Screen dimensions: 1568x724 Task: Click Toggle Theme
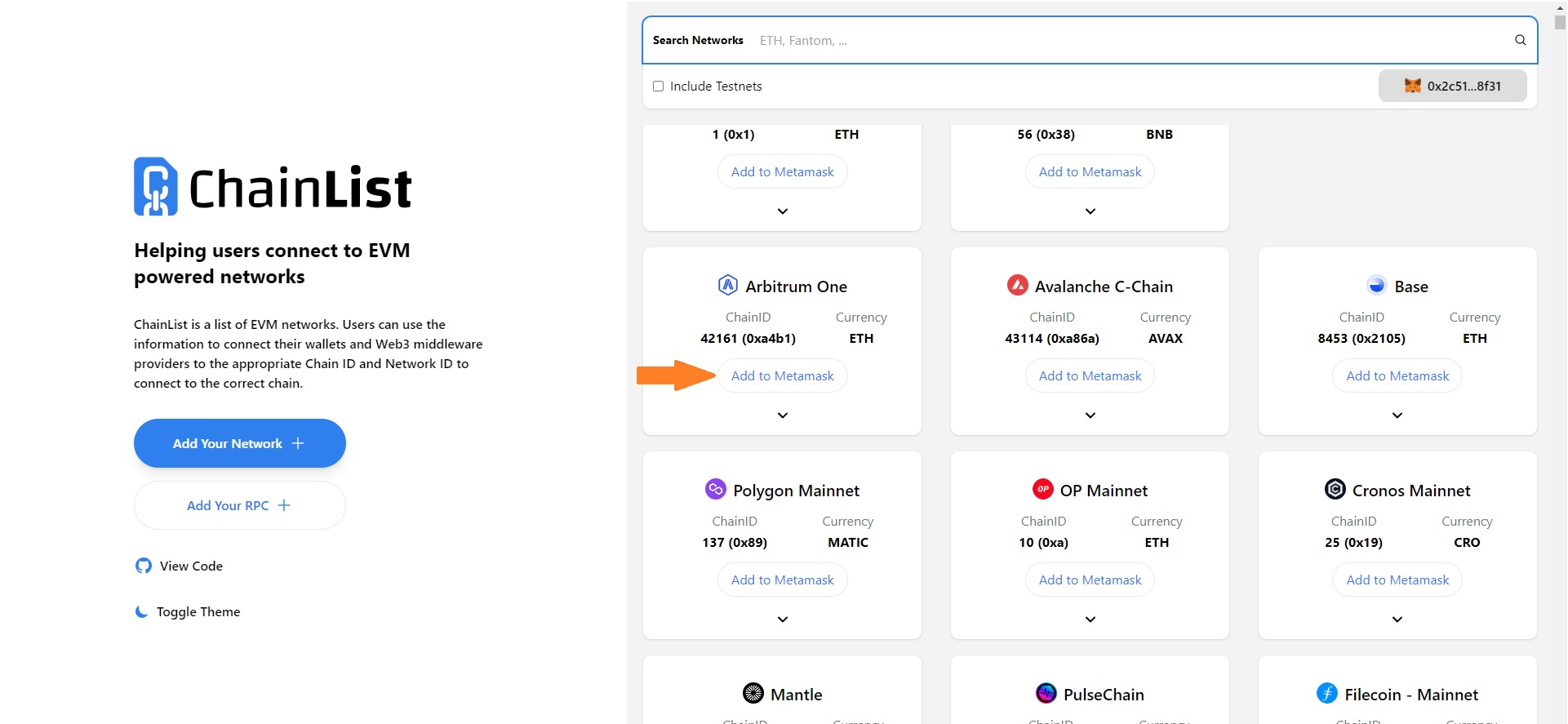(x=187, y=611)
